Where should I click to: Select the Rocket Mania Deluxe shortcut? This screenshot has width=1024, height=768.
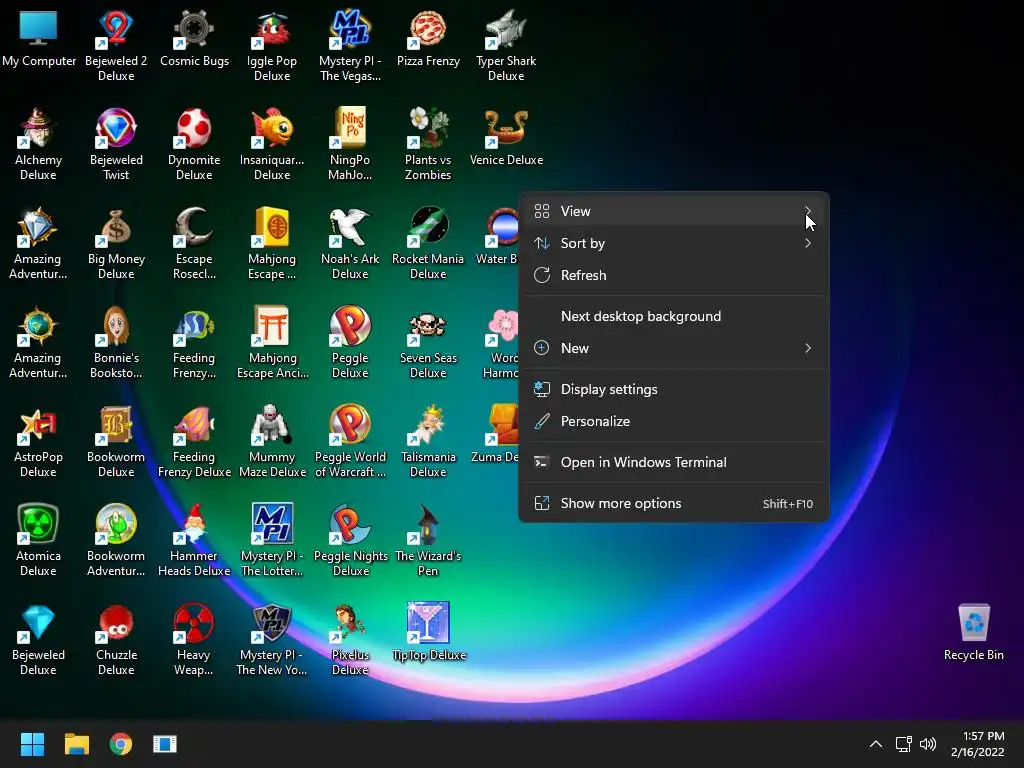click(x=428, y=244)
